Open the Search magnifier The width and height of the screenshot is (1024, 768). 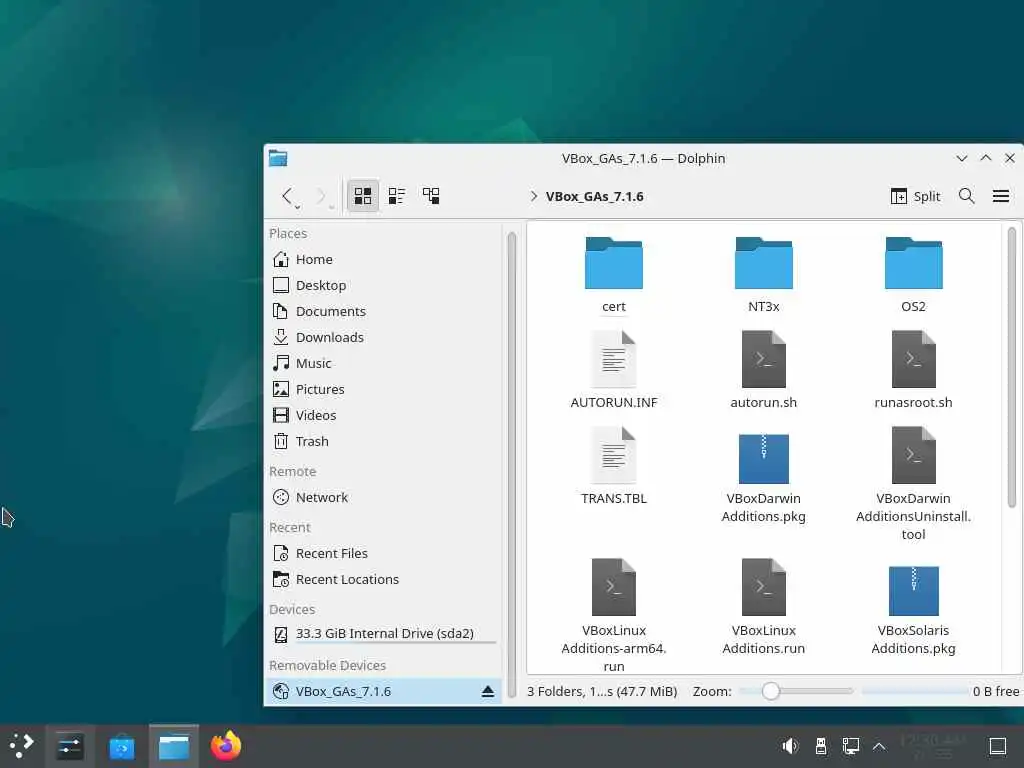(x=967, y=196)
